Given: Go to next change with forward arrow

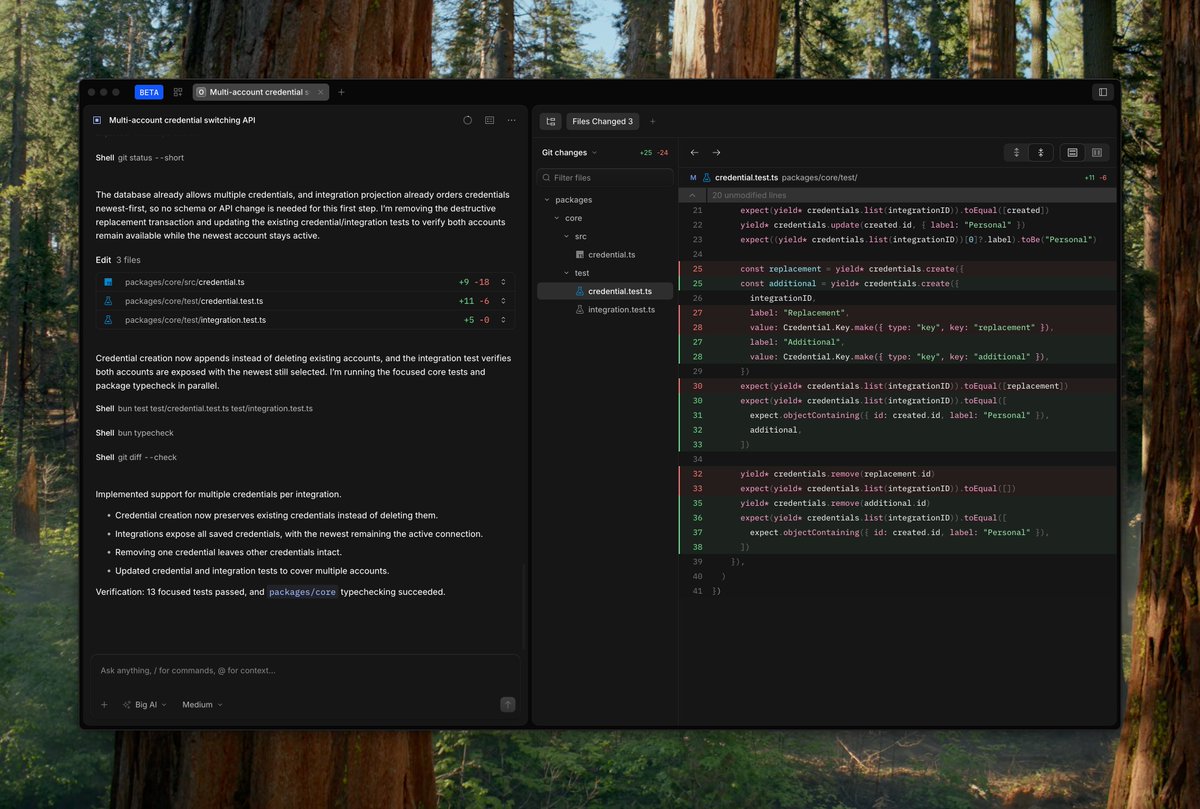Looking at the screenshot, I should (x=716, y=153).
